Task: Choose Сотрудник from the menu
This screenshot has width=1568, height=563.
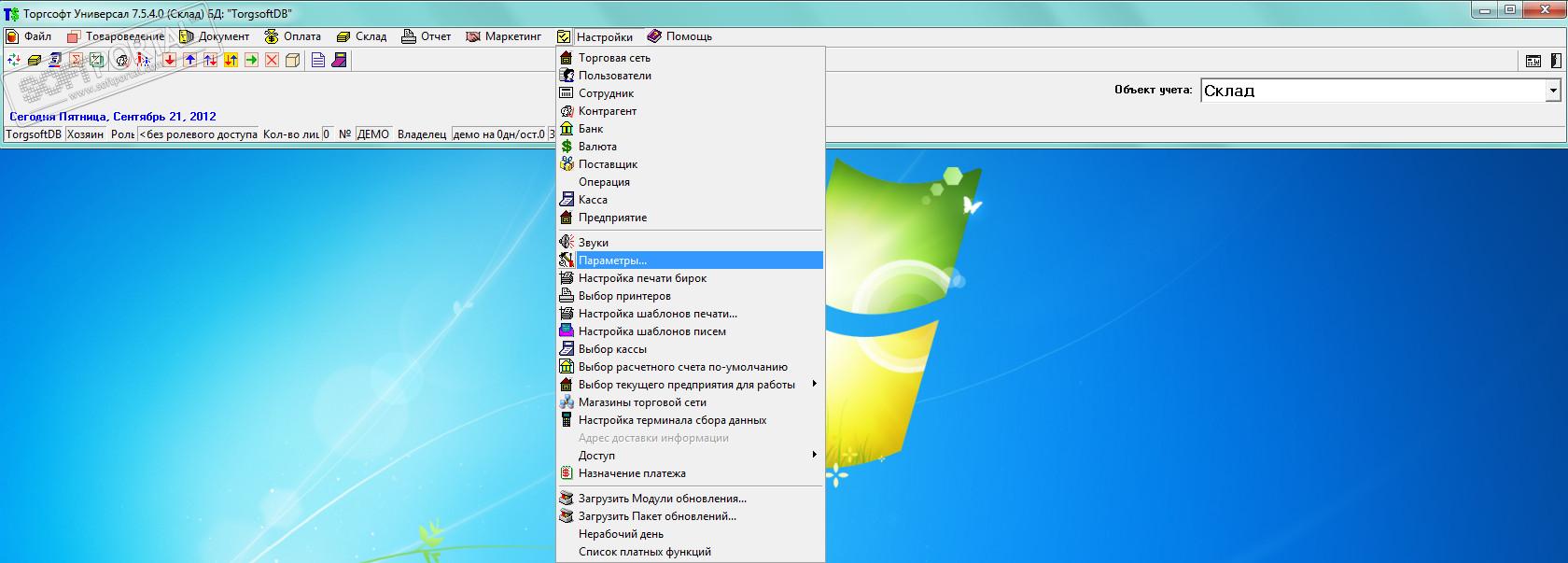Action: pos(690,93)
